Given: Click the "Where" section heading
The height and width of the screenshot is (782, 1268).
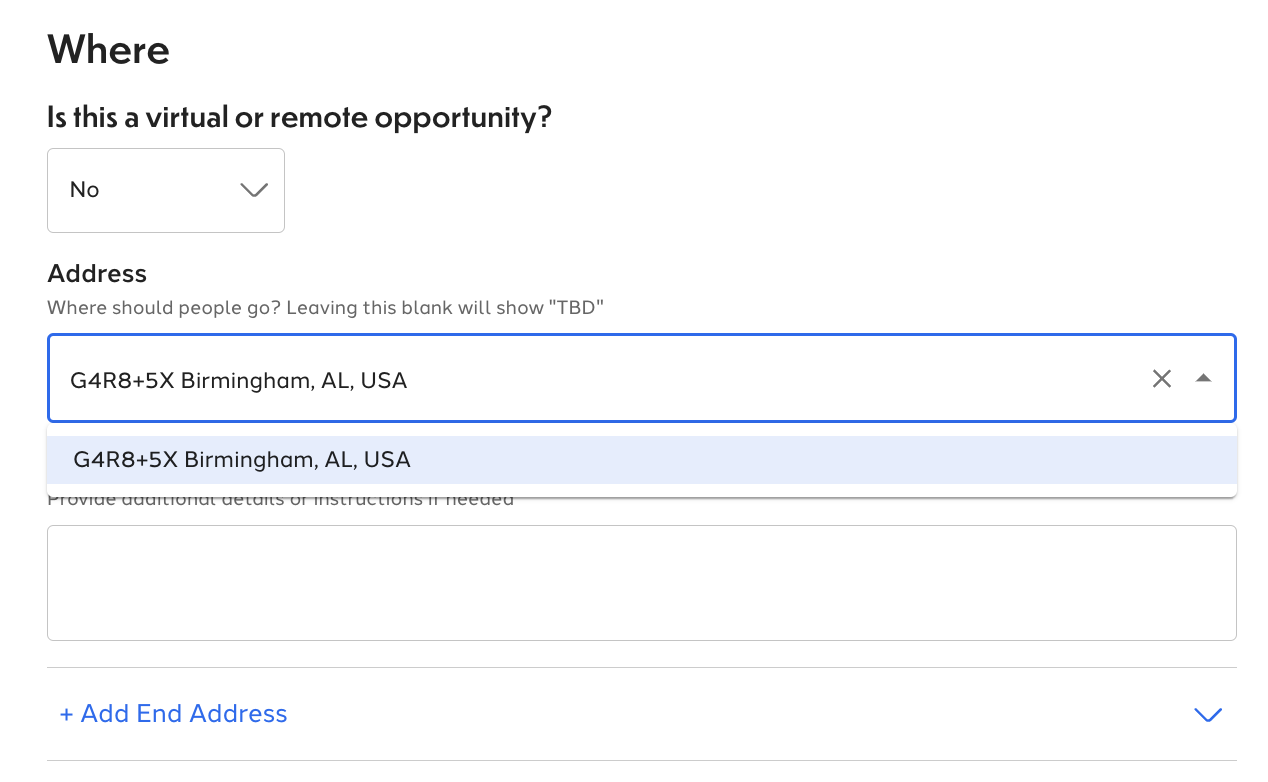Looking at the screenshot, I should [x=108, y=49].
